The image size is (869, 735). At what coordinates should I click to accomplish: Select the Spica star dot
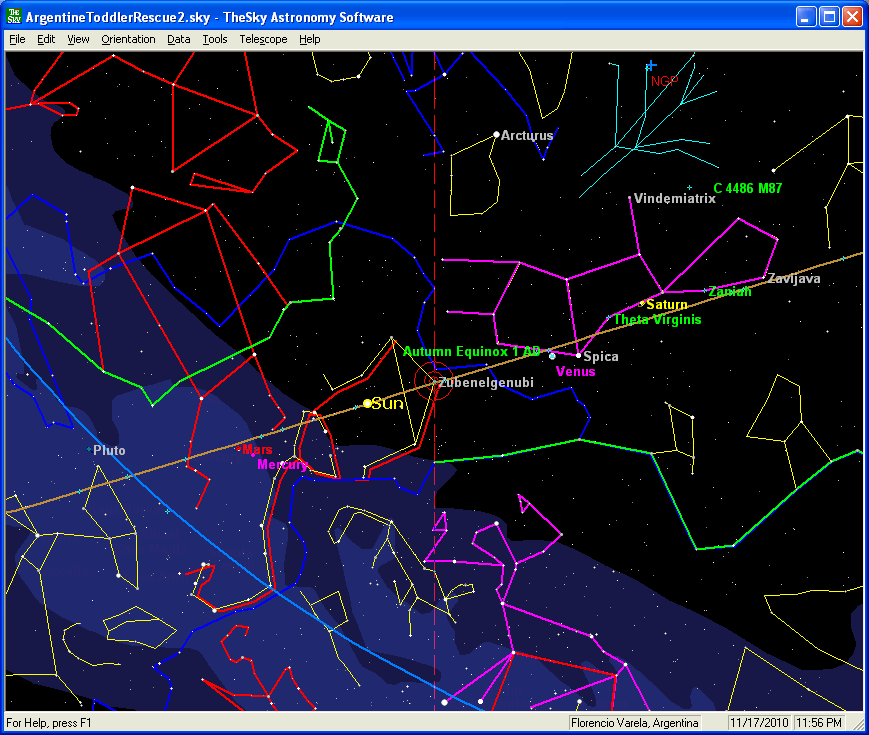(578, 355)
